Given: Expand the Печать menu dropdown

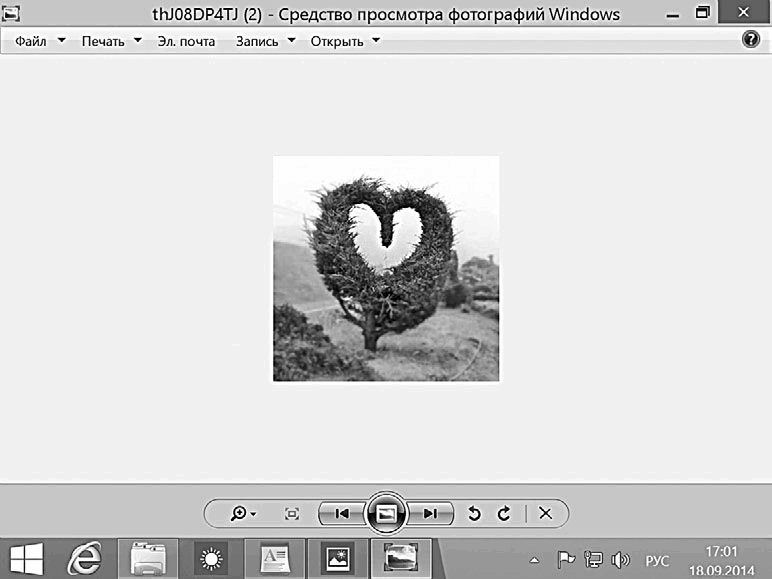Looking at the screenshot, I should pos(111,41).
